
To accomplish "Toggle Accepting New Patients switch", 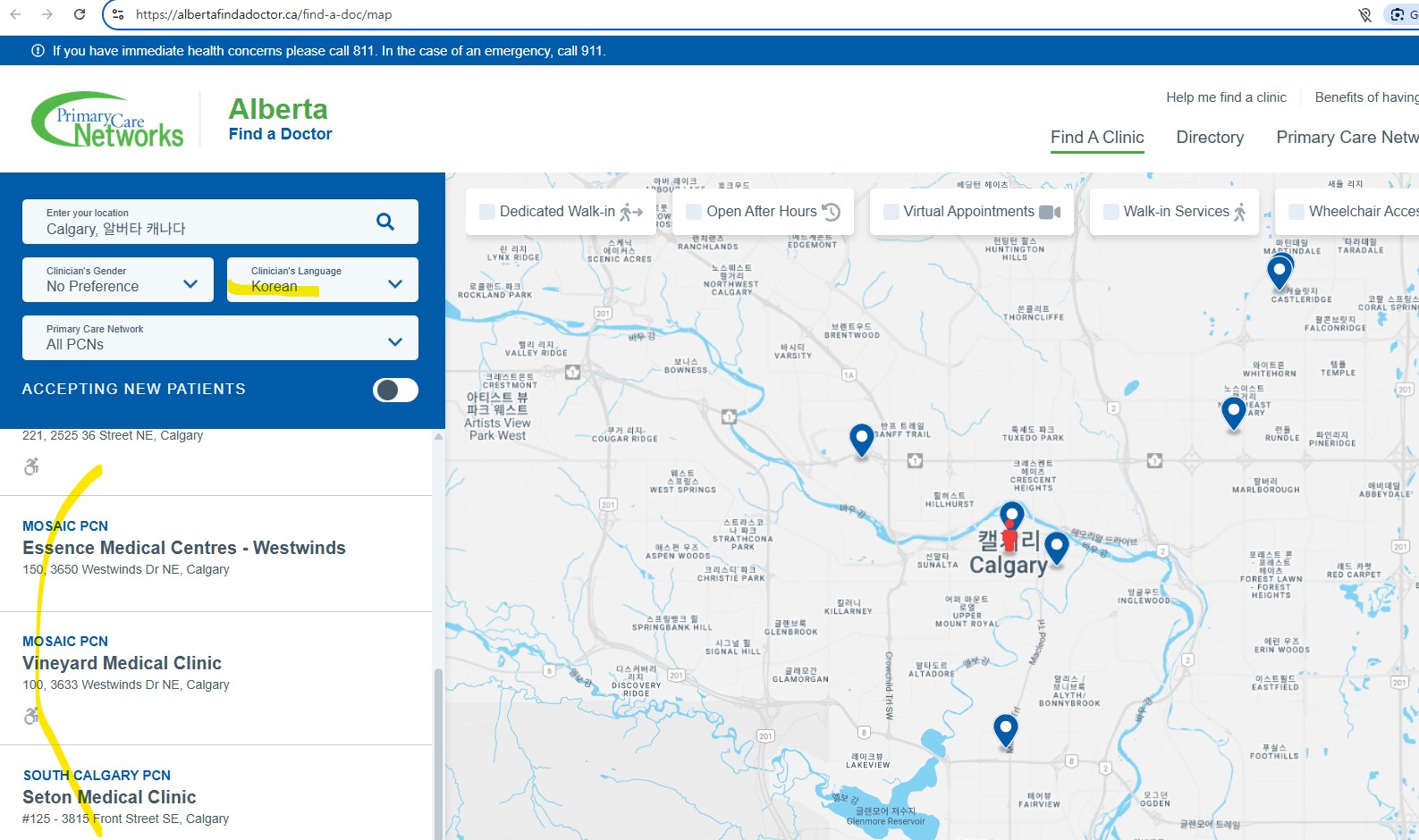I will point(395,390).
